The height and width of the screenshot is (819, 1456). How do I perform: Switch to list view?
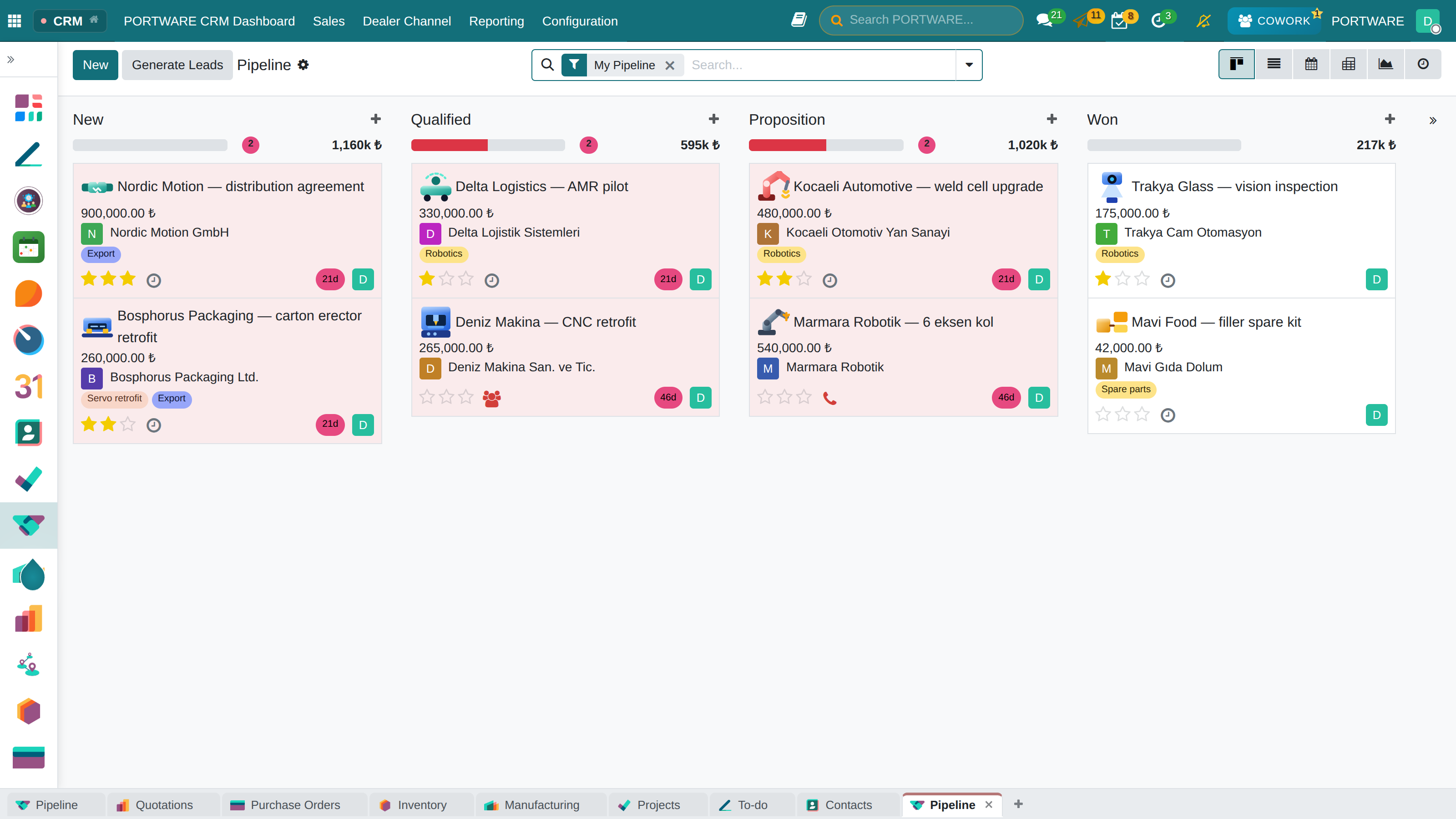click(1274, 65)
